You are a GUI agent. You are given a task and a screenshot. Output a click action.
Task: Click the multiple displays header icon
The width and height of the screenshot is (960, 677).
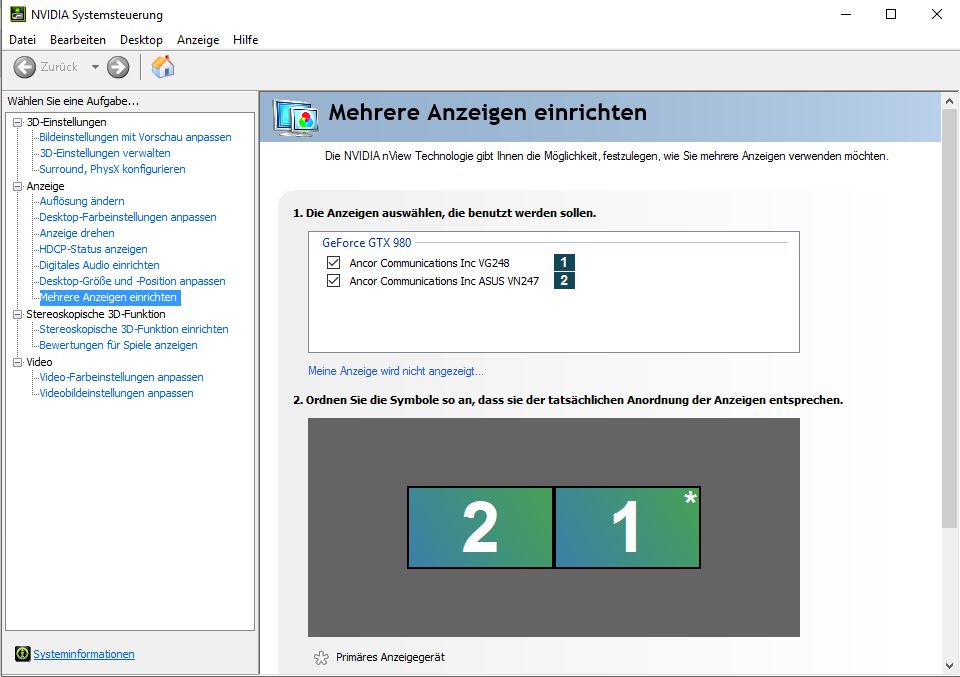click(x=296, y=118)
